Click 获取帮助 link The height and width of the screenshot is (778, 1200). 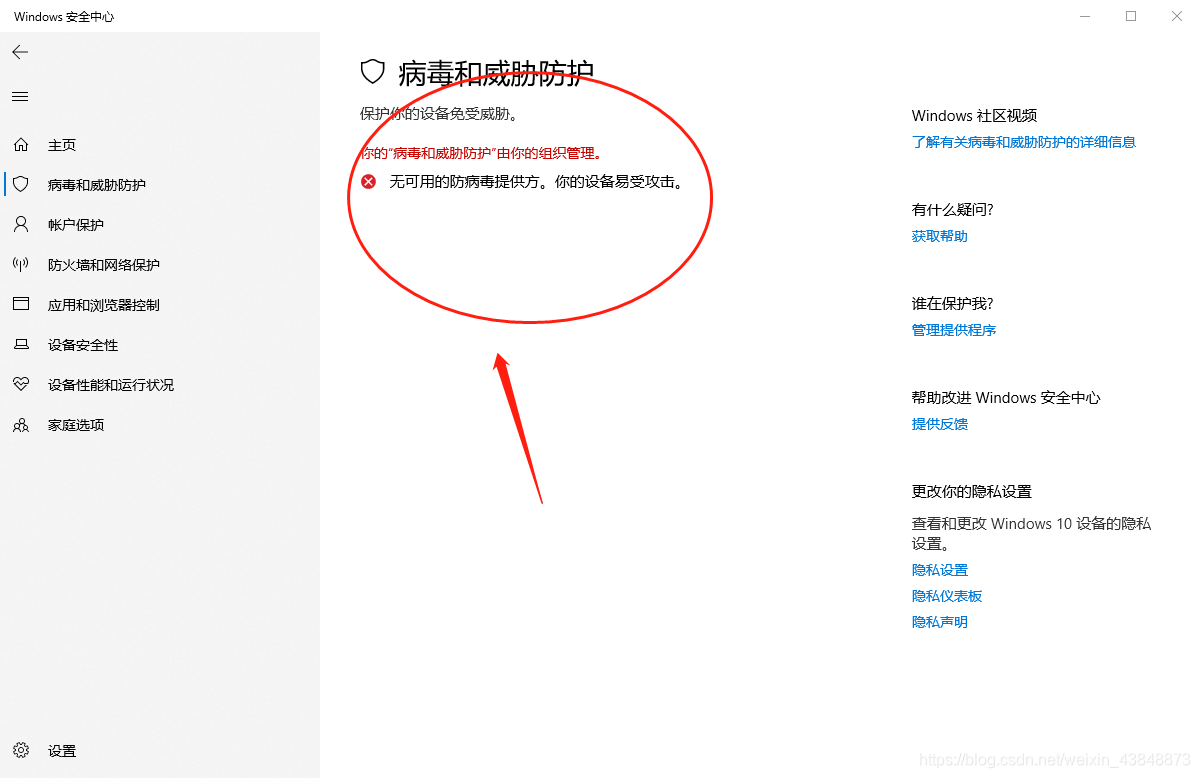point(938,236)
